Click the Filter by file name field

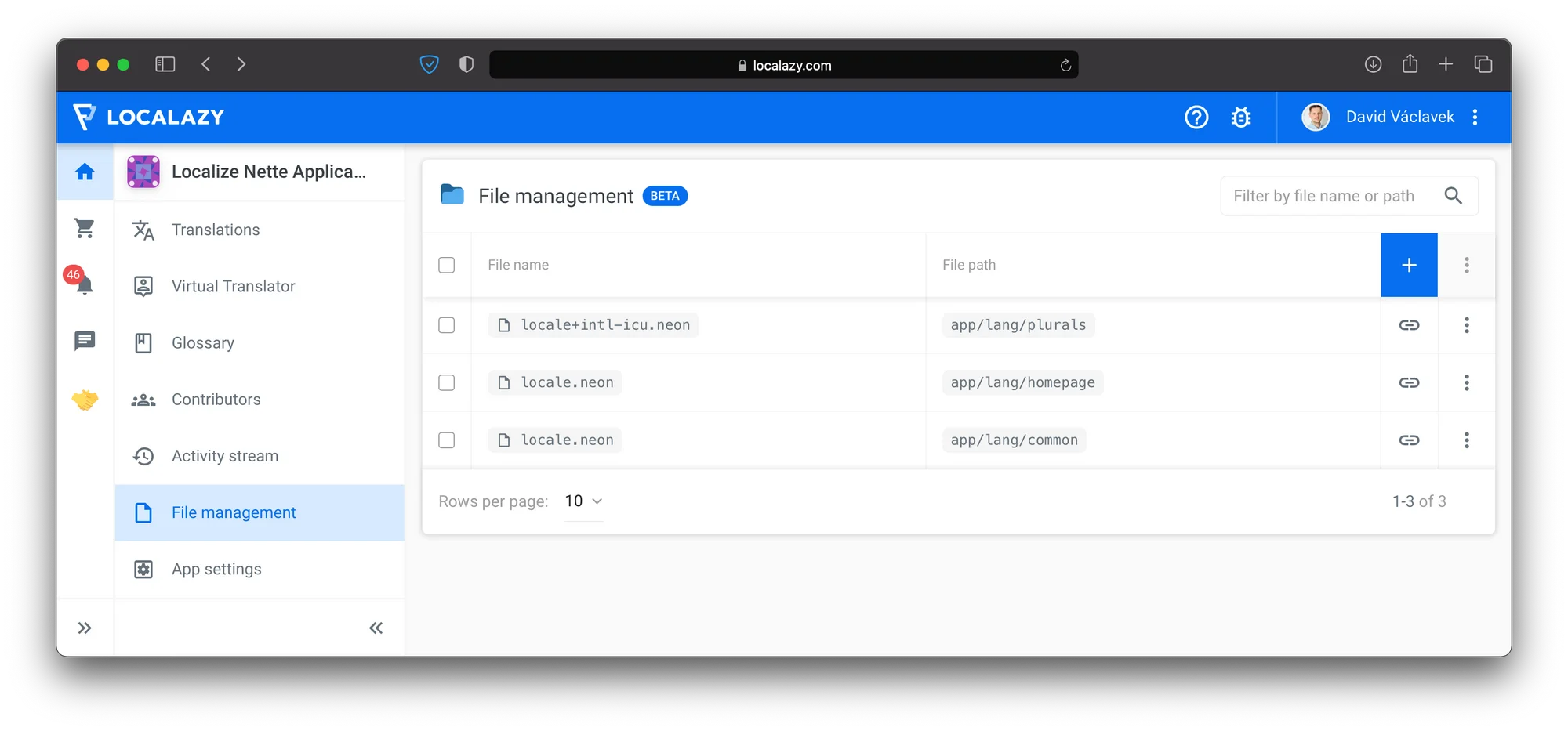(1333, 196)
